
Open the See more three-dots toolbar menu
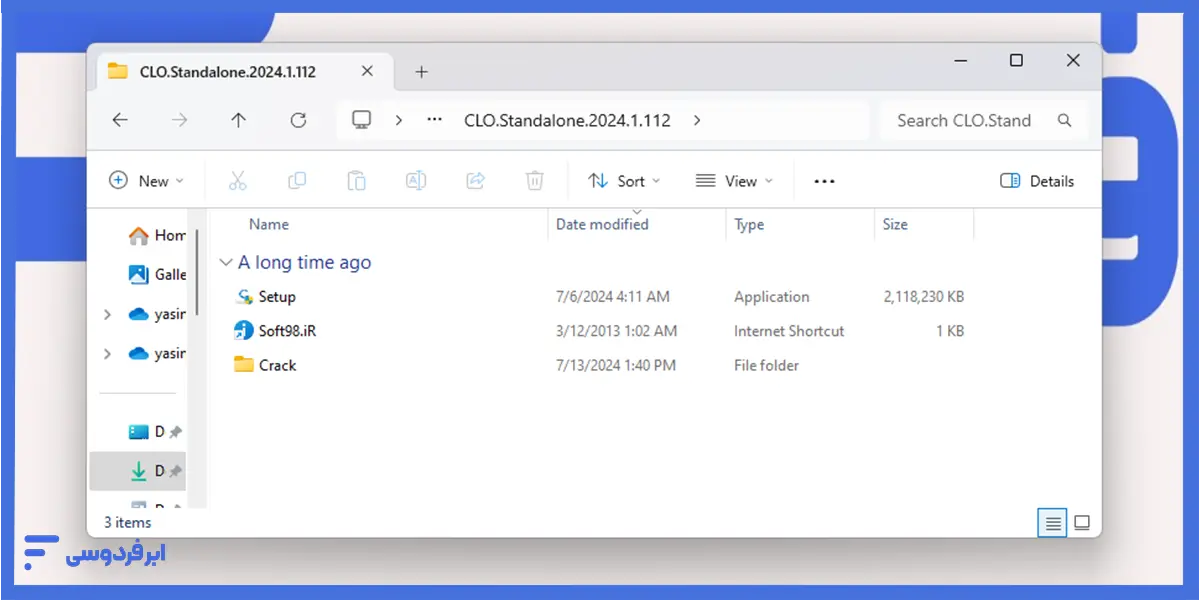824,181
